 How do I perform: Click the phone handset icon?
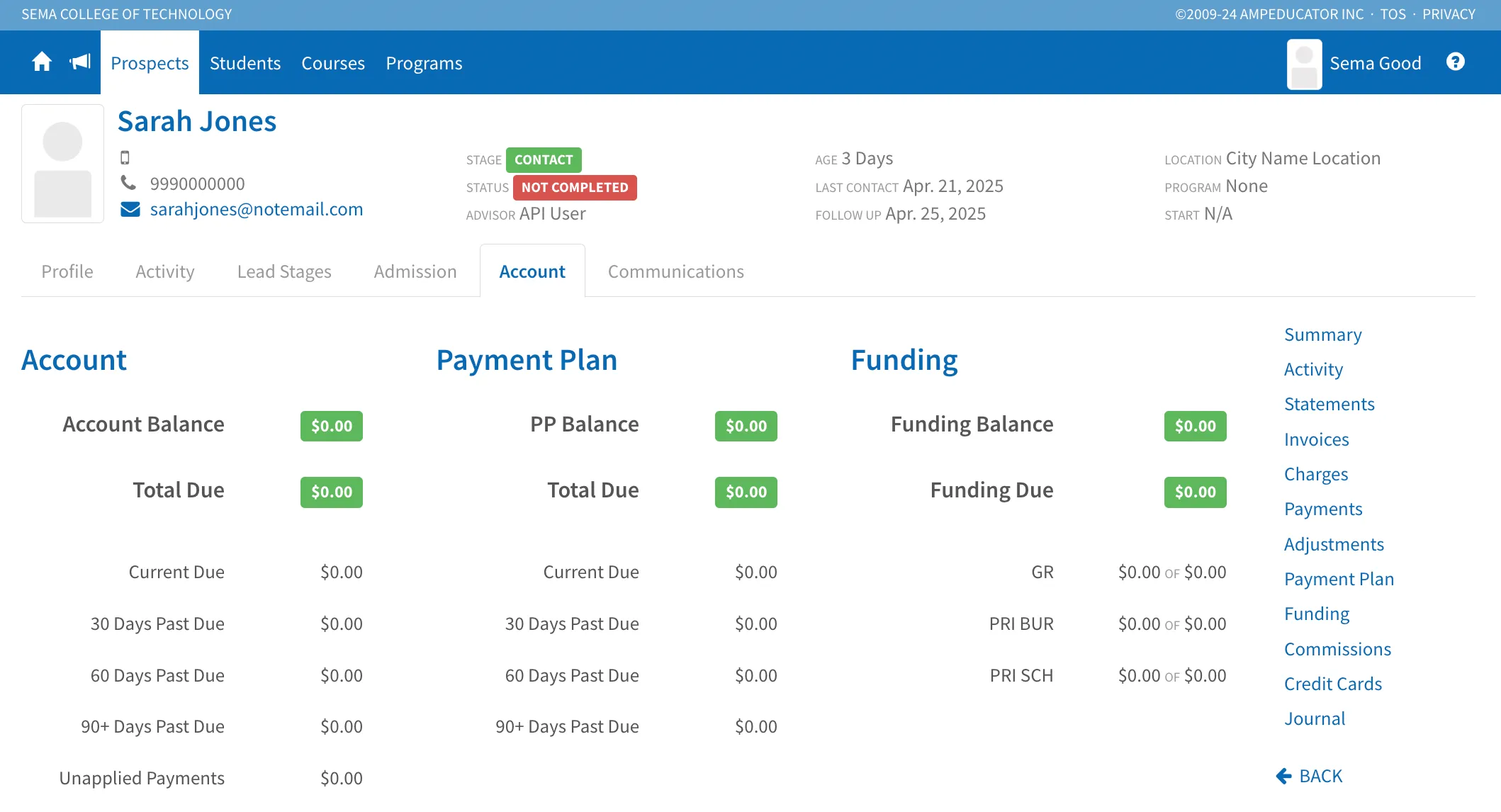tap(128, 184)
